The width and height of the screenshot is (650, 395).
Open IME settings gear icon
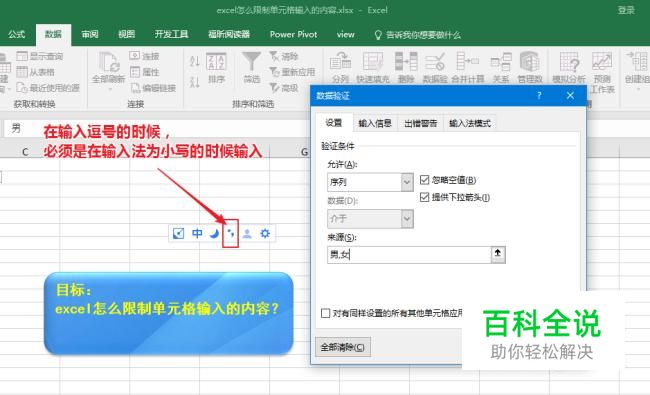(264, 233)
